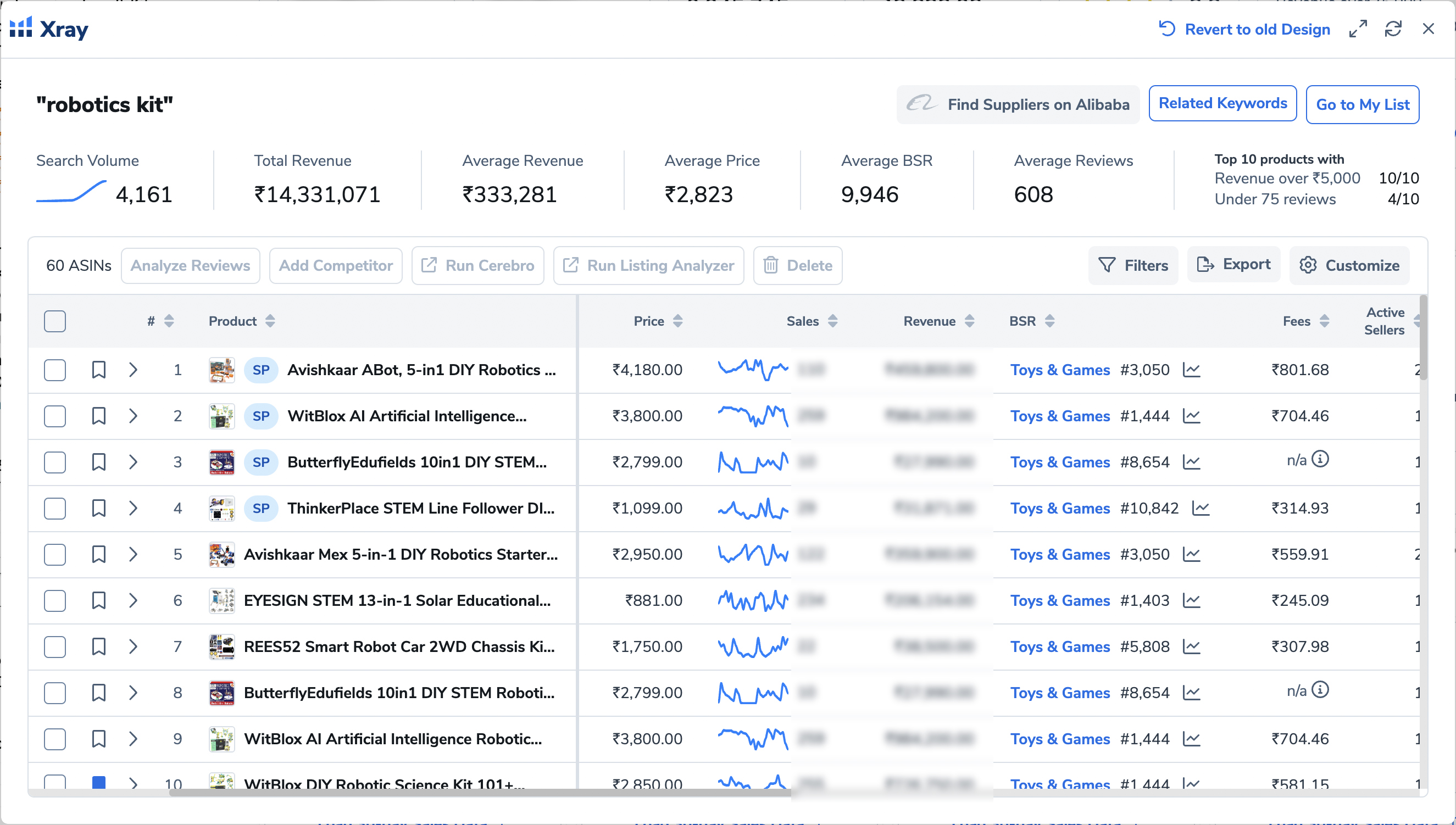Screen dimensions: 1456x825
Task: Expand row 5 Avishkaar Mex details
Action: (133, 554)
